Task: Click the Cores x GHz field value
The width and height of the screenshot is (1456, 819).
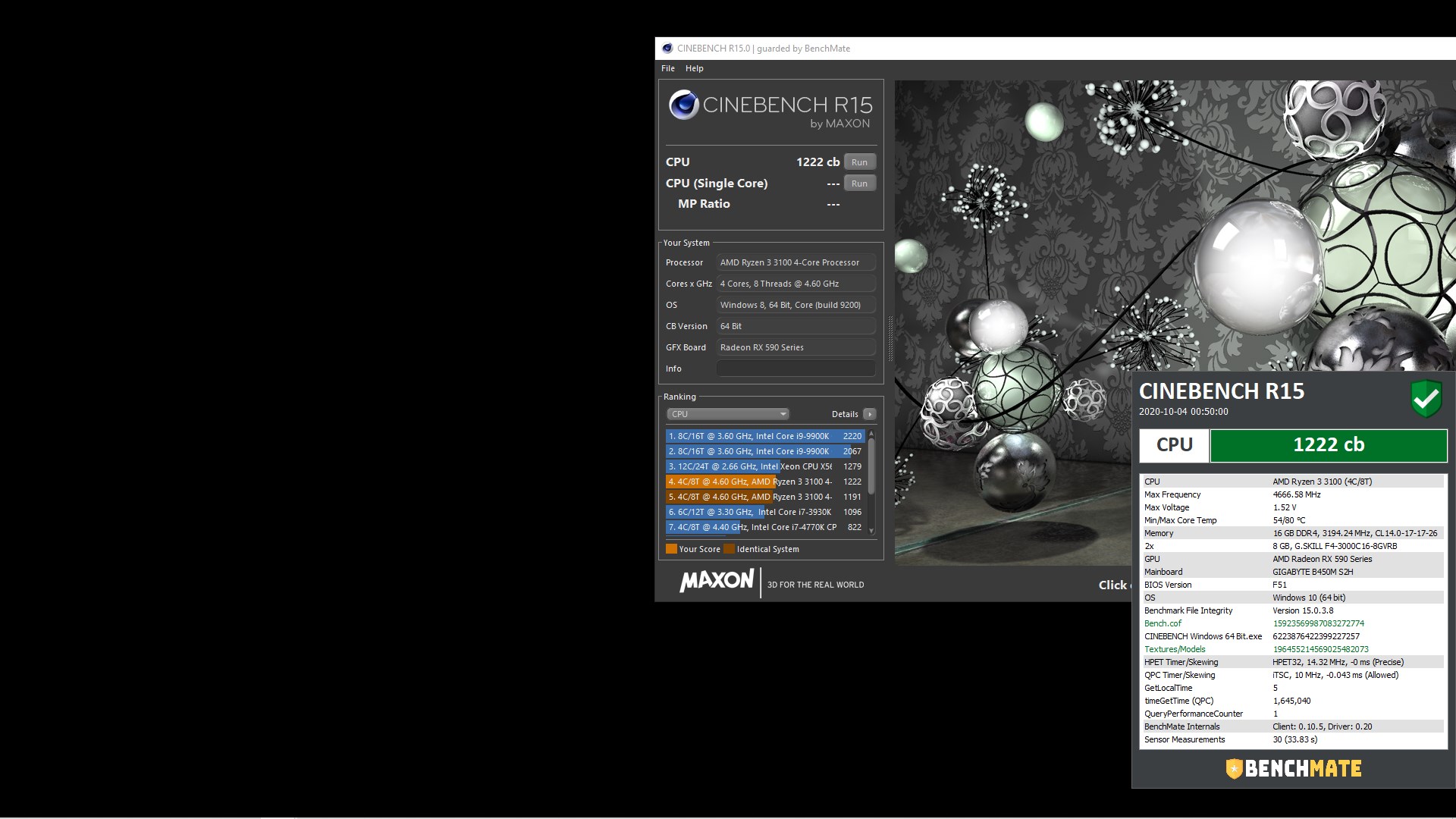Action: tap(796, 284)
